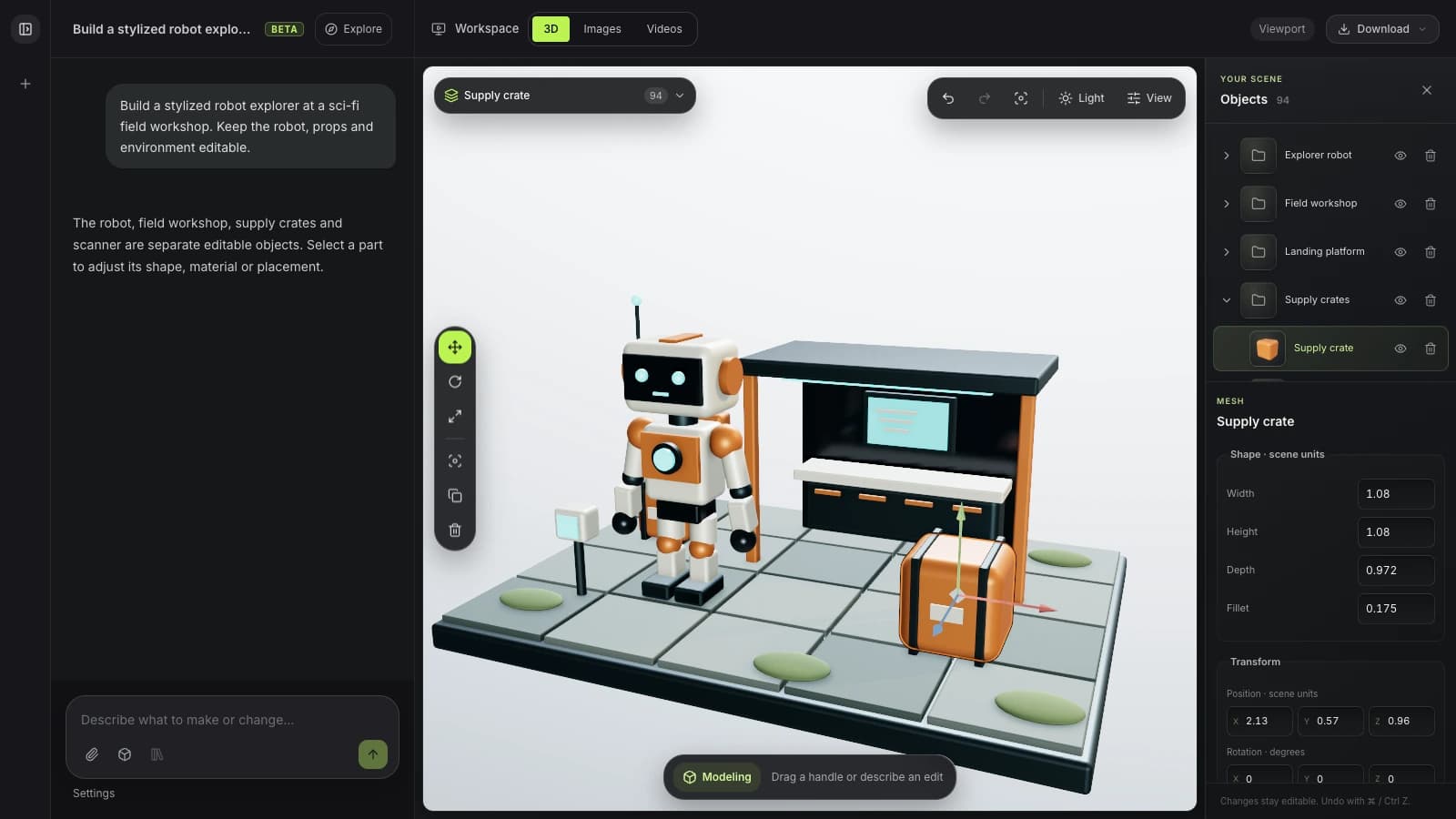Frame selected object using the left toolbar
Viewport: 1456px width, 819px height.
coord(455,461)
